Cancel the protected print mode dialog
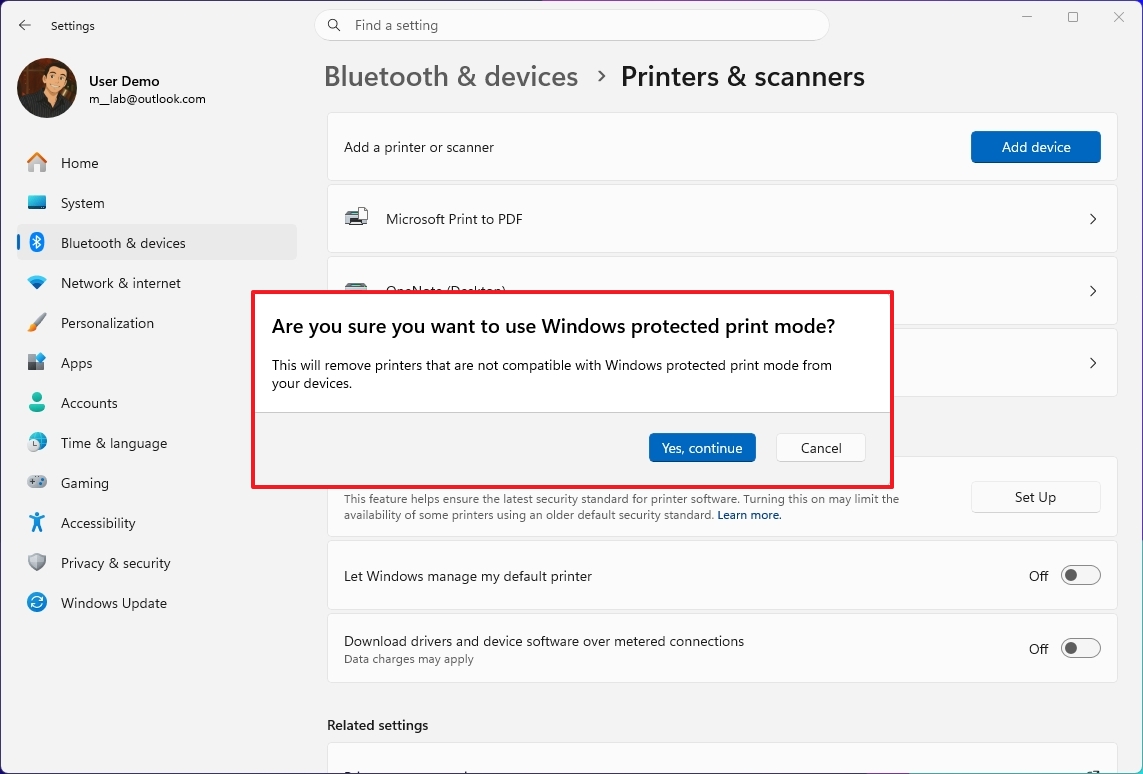Image resolution: width=1143 pixels, height=774 pixels. pos(820,447)
